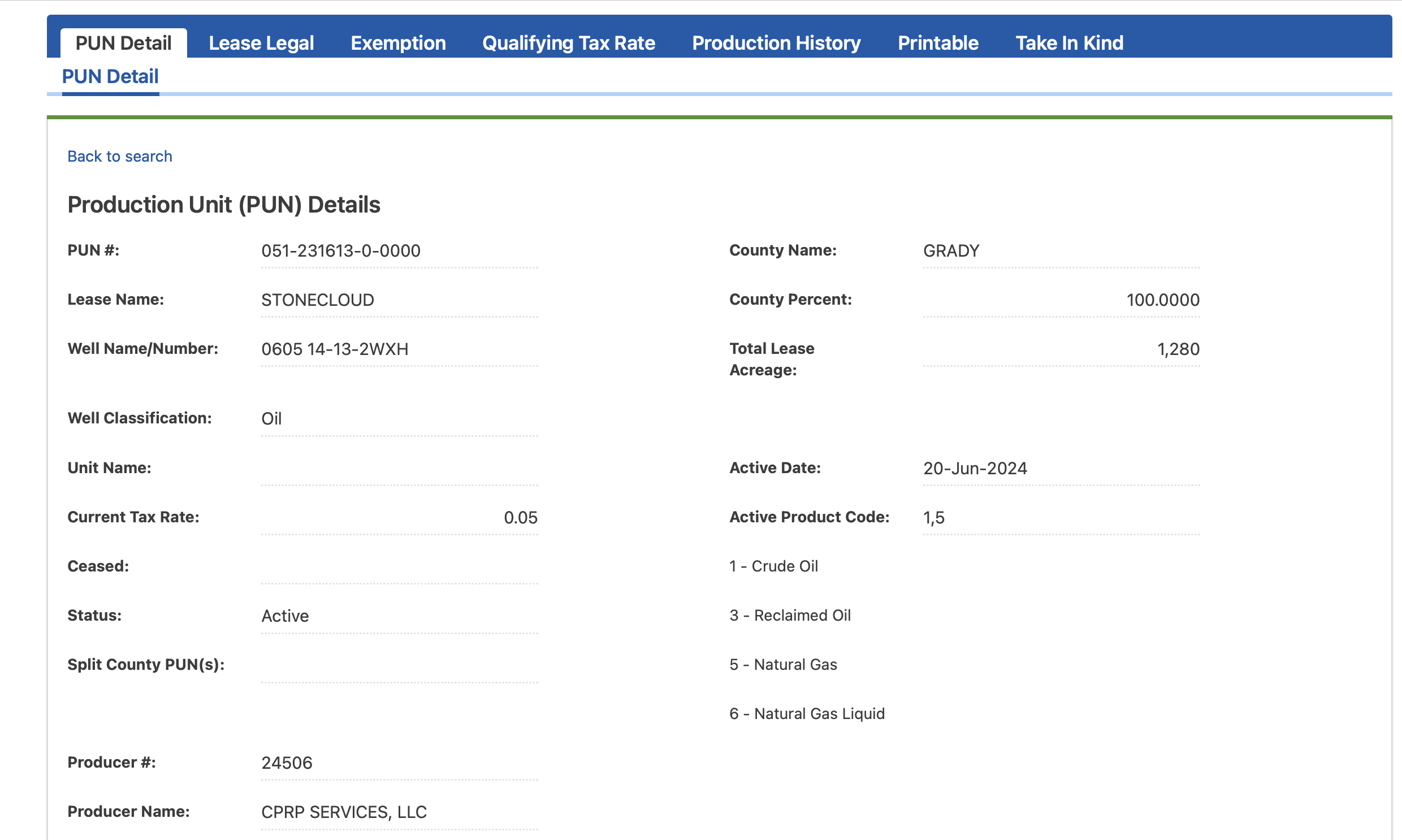Click the County Percent label
The height and width of the screenshot is (840, 1402).
tap(790, 300)
